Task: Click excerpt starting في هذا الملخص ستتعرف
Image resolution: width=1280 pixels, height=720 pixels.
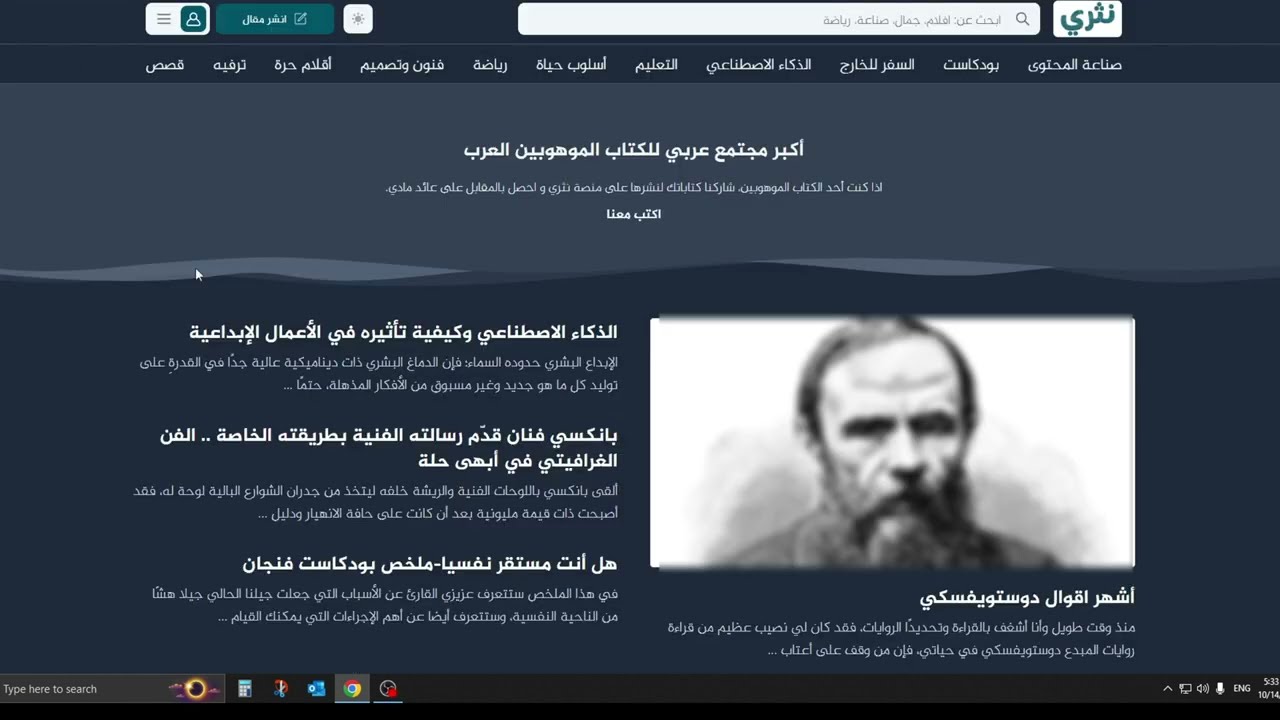Action: (385, 606)
